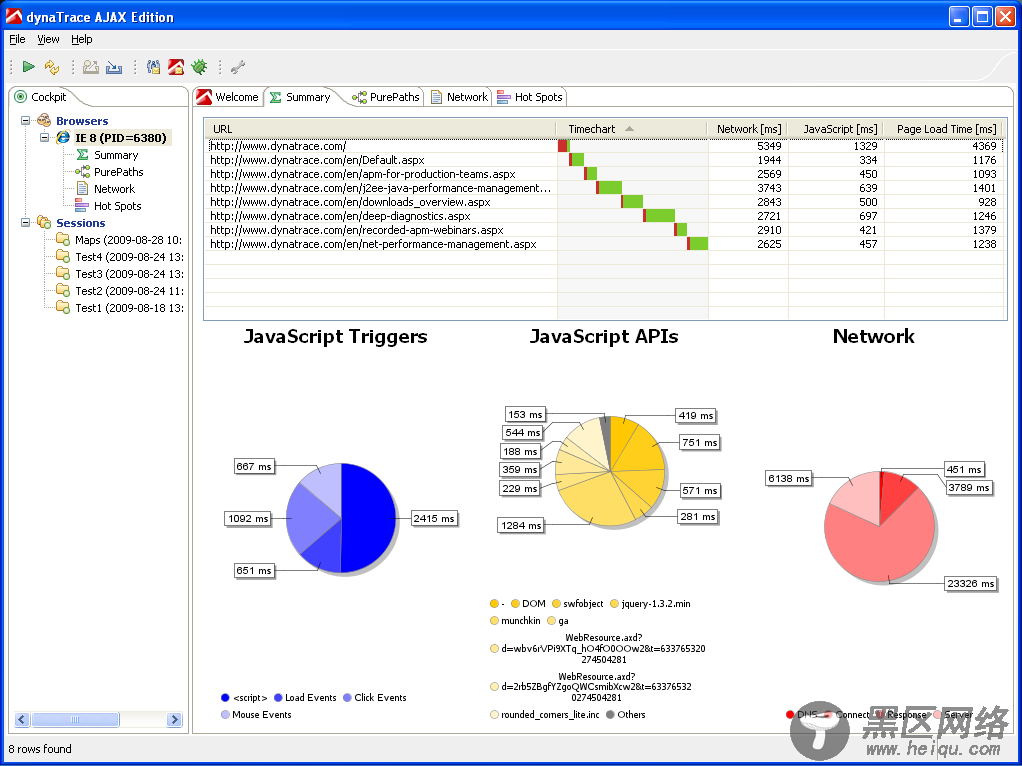Click the dynaTrace logo in title bar
This screenshot has width=1022, height=766.
tap(14, 16)
